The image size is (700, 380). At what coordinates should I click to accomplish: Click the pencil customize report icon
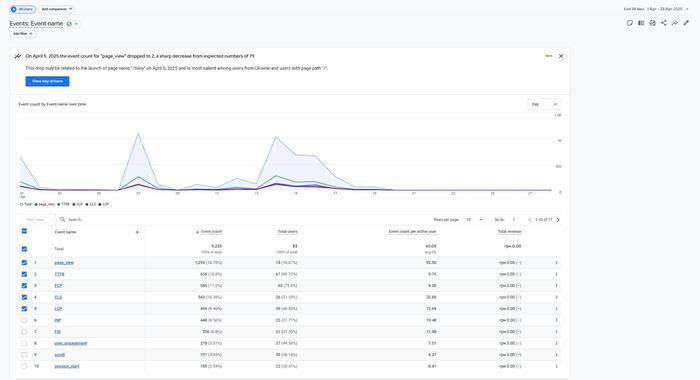point(686,23)
